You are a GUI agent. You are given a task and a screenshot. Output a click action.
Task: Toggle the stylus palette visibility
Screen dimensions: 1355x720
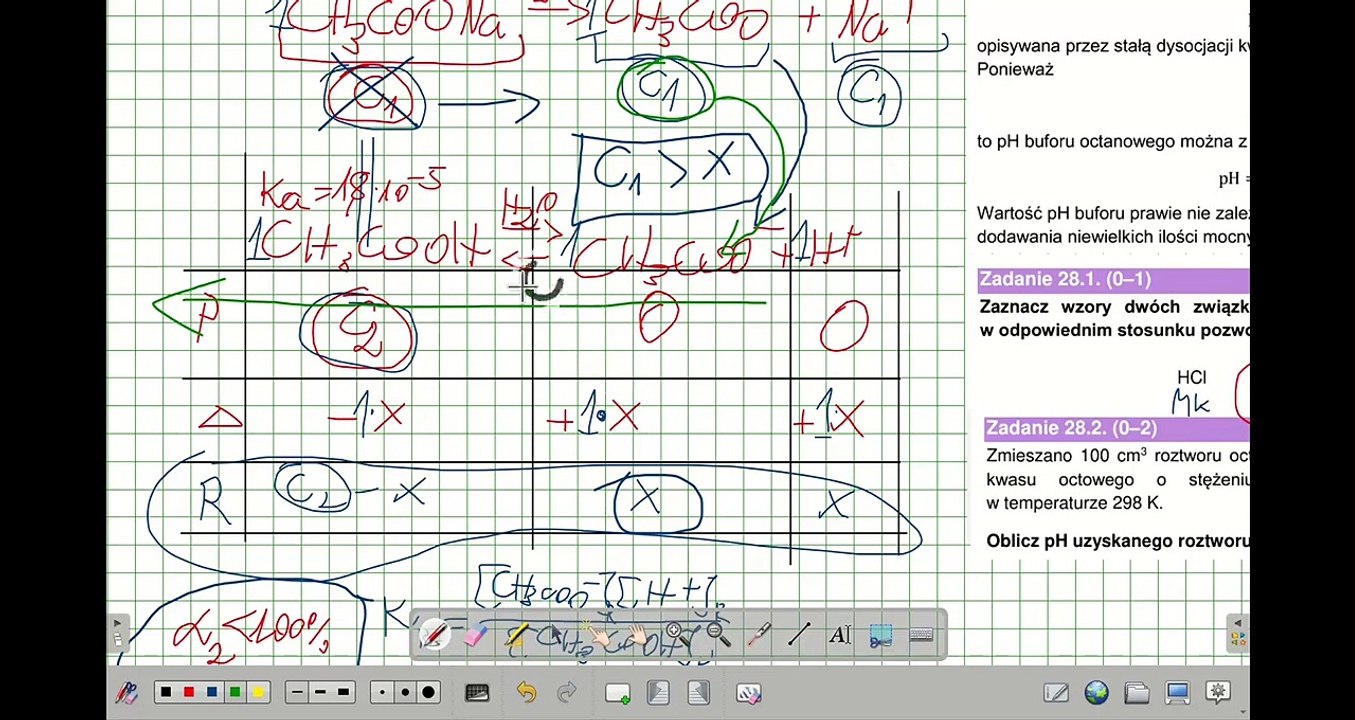click(126, 692)
